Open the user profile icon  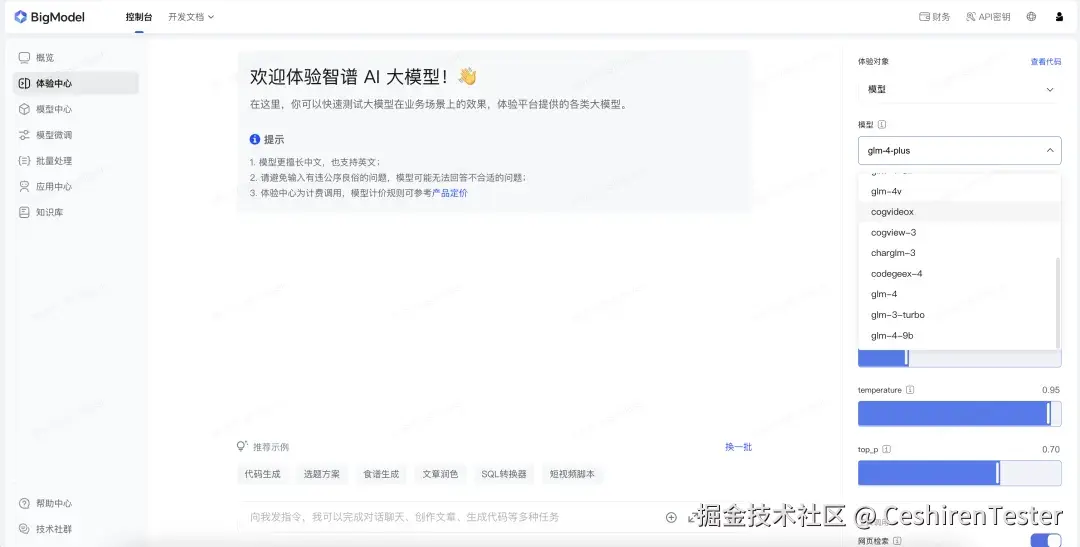point(1059,17)
